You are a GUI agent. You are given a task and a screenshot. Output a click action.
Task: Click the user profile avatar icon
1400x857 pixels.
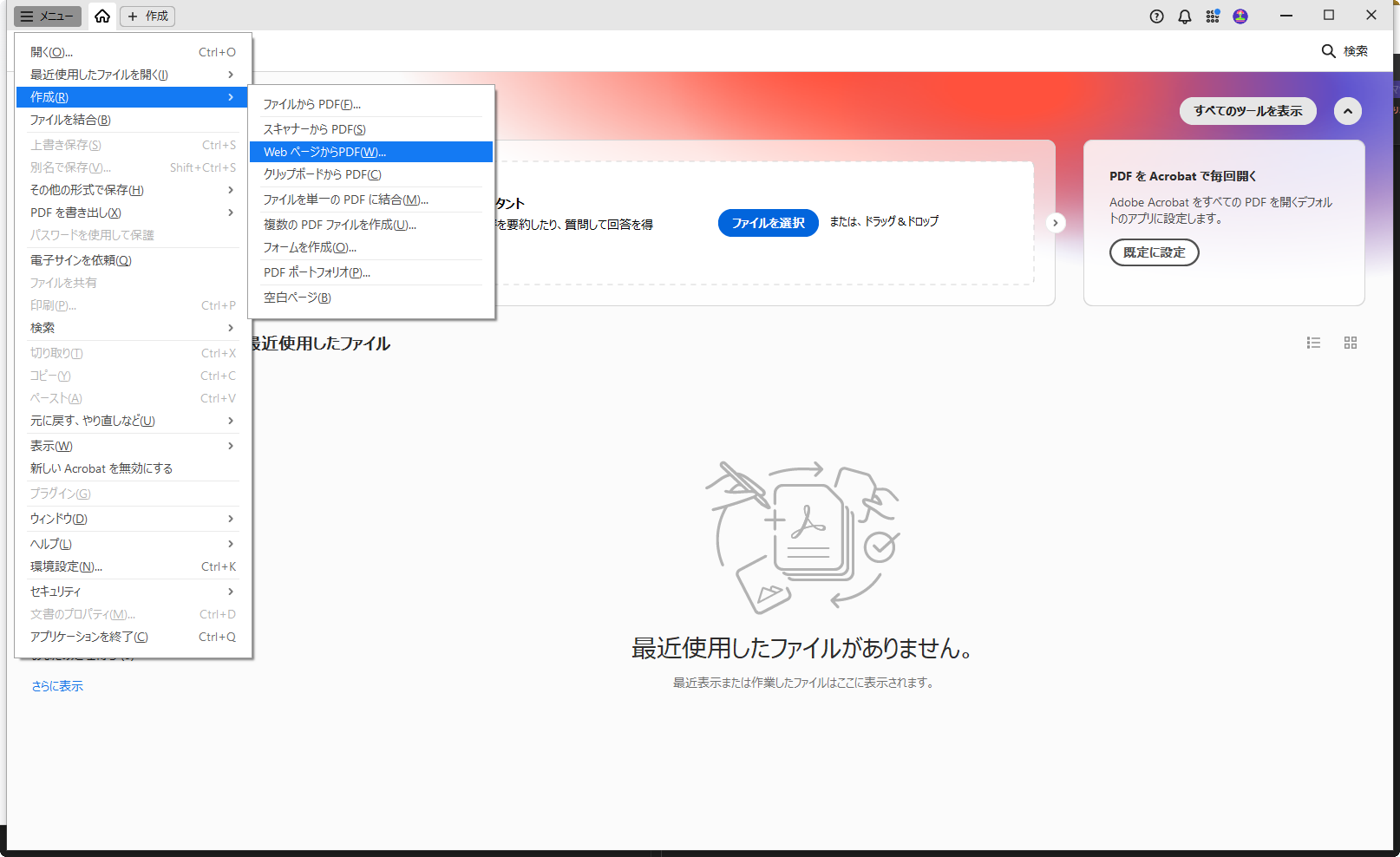point(1240,16)
